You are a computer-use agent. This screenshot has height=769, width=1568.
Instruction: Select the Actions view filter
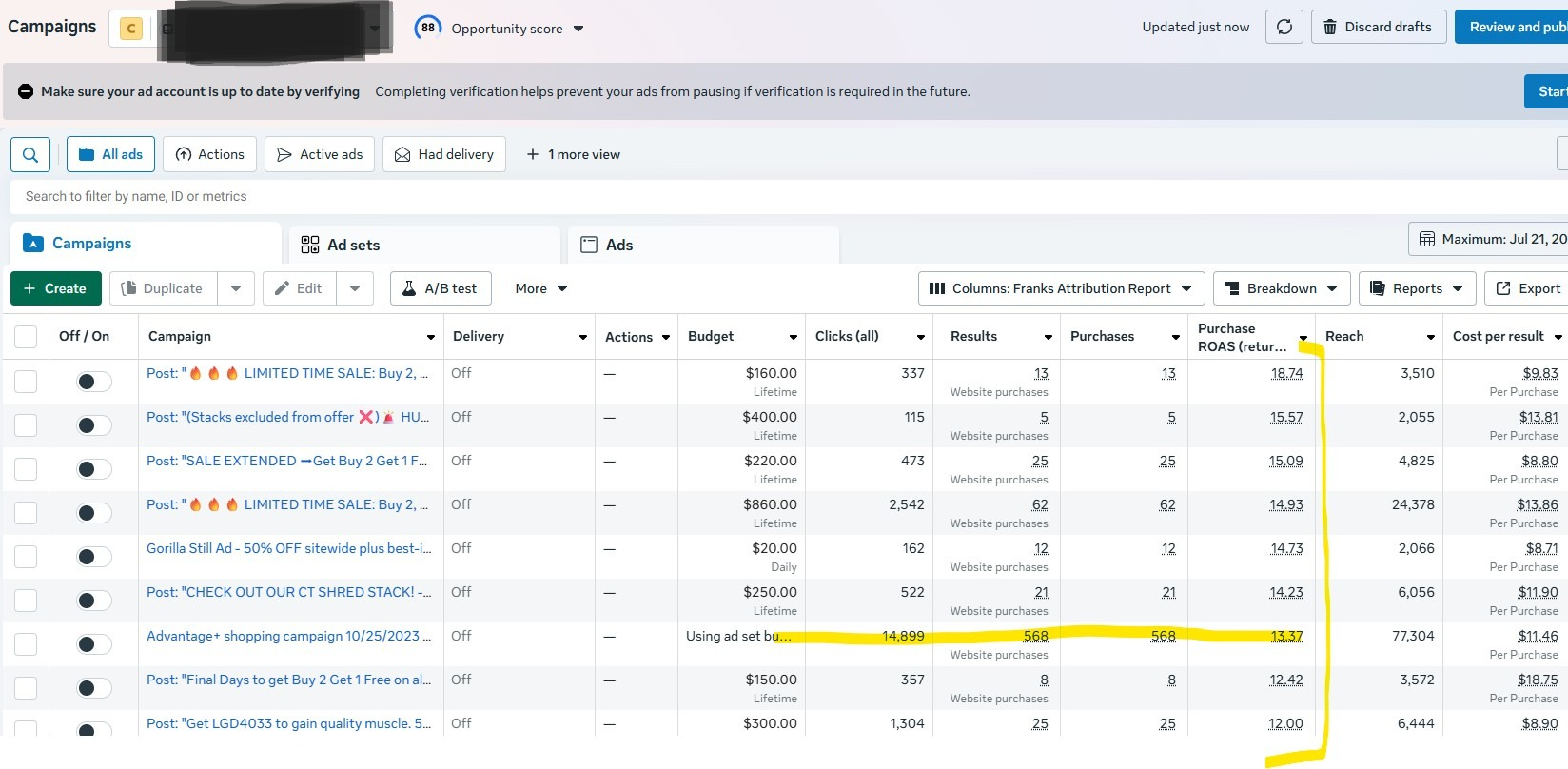(x=209, y=154)
